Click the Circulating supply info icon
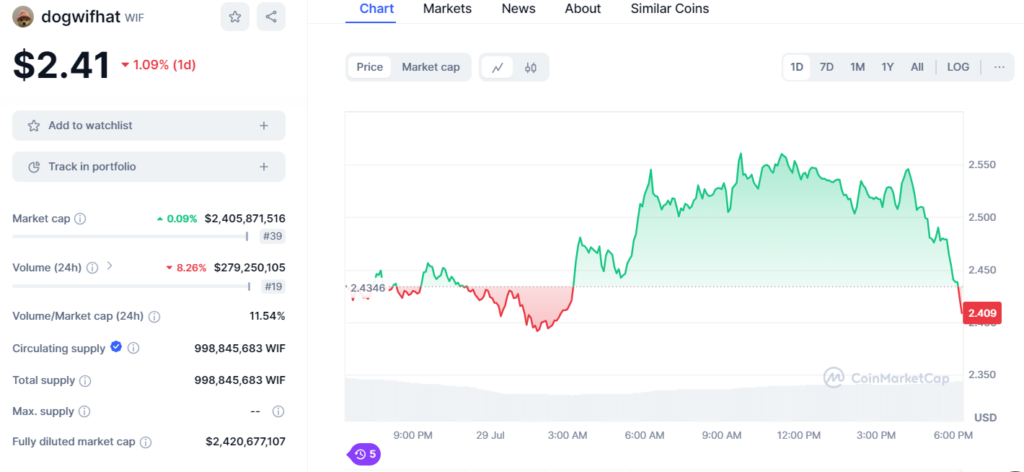This screenshot has width=1024, height=472. pyautogui.click(x=133, y=348)
